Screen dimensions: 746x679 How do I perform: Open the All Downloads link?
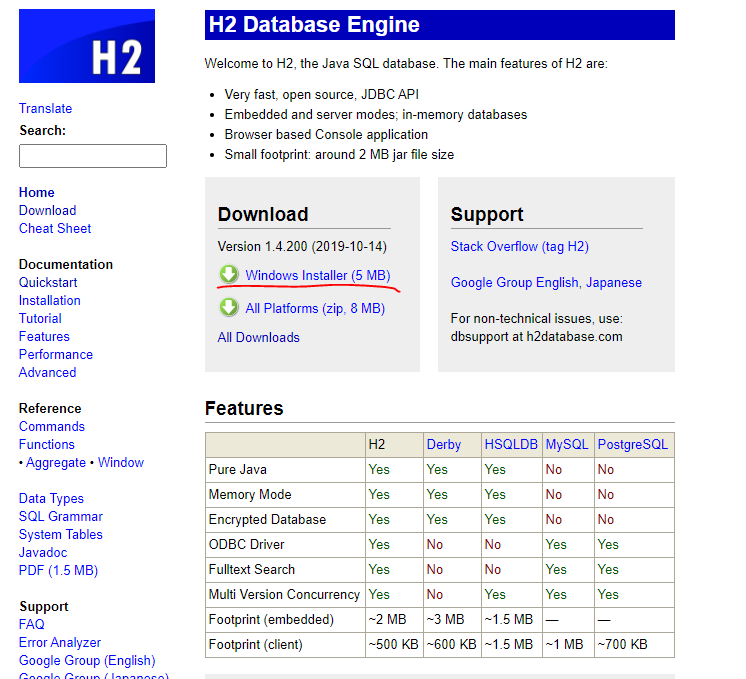[258, 337]
